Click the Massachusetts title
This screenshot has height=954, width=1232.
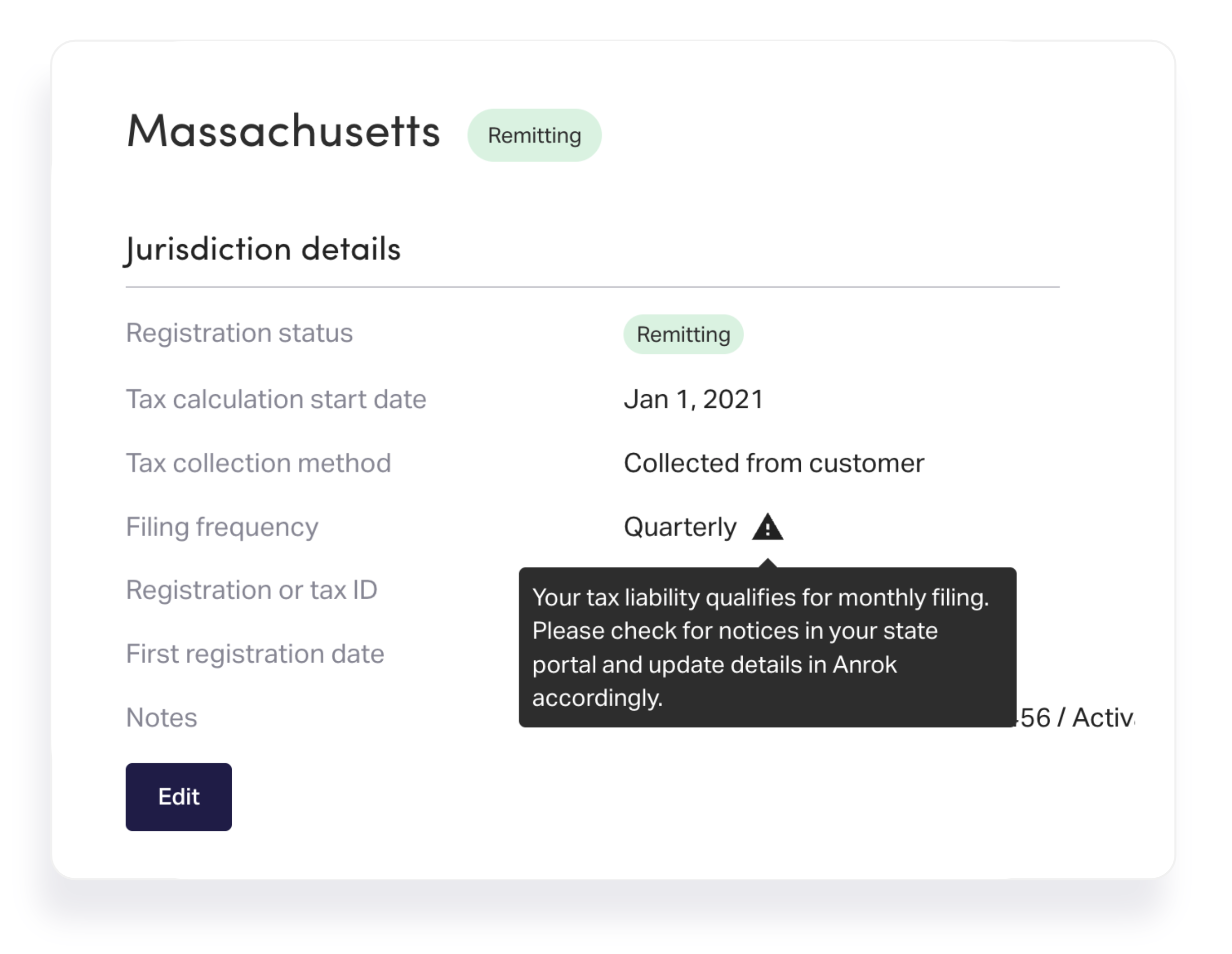pyautogui.click(x=283, y=131)
